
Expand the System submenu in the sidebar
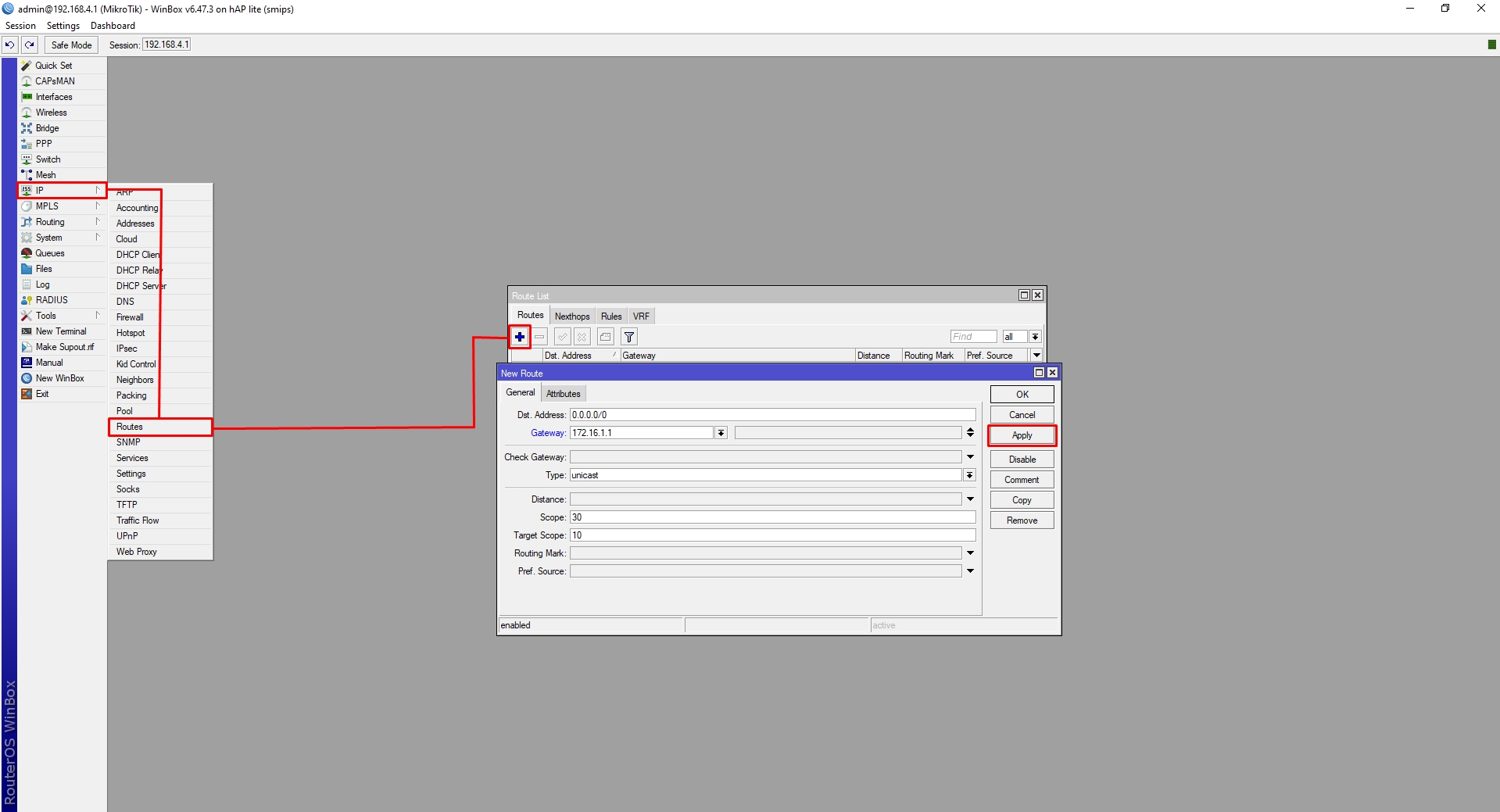[x=62, y=238]
